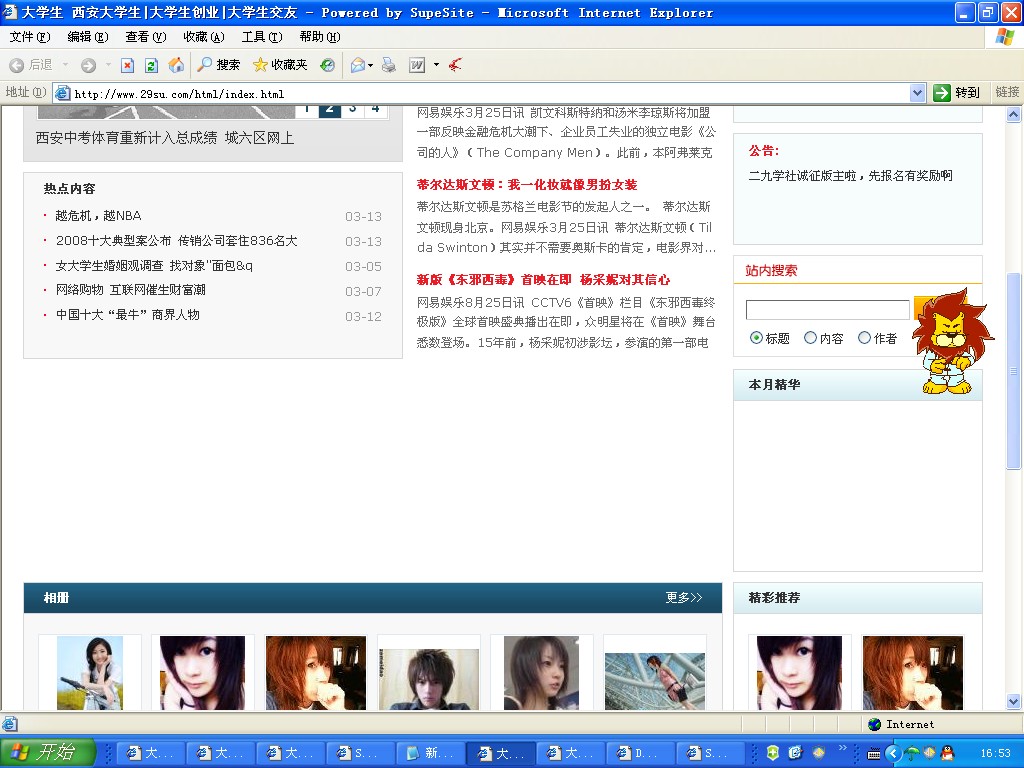Screen dimensions: 1024x768
Task: Open the 收藏(A) menu
Action: click(204, 37)
